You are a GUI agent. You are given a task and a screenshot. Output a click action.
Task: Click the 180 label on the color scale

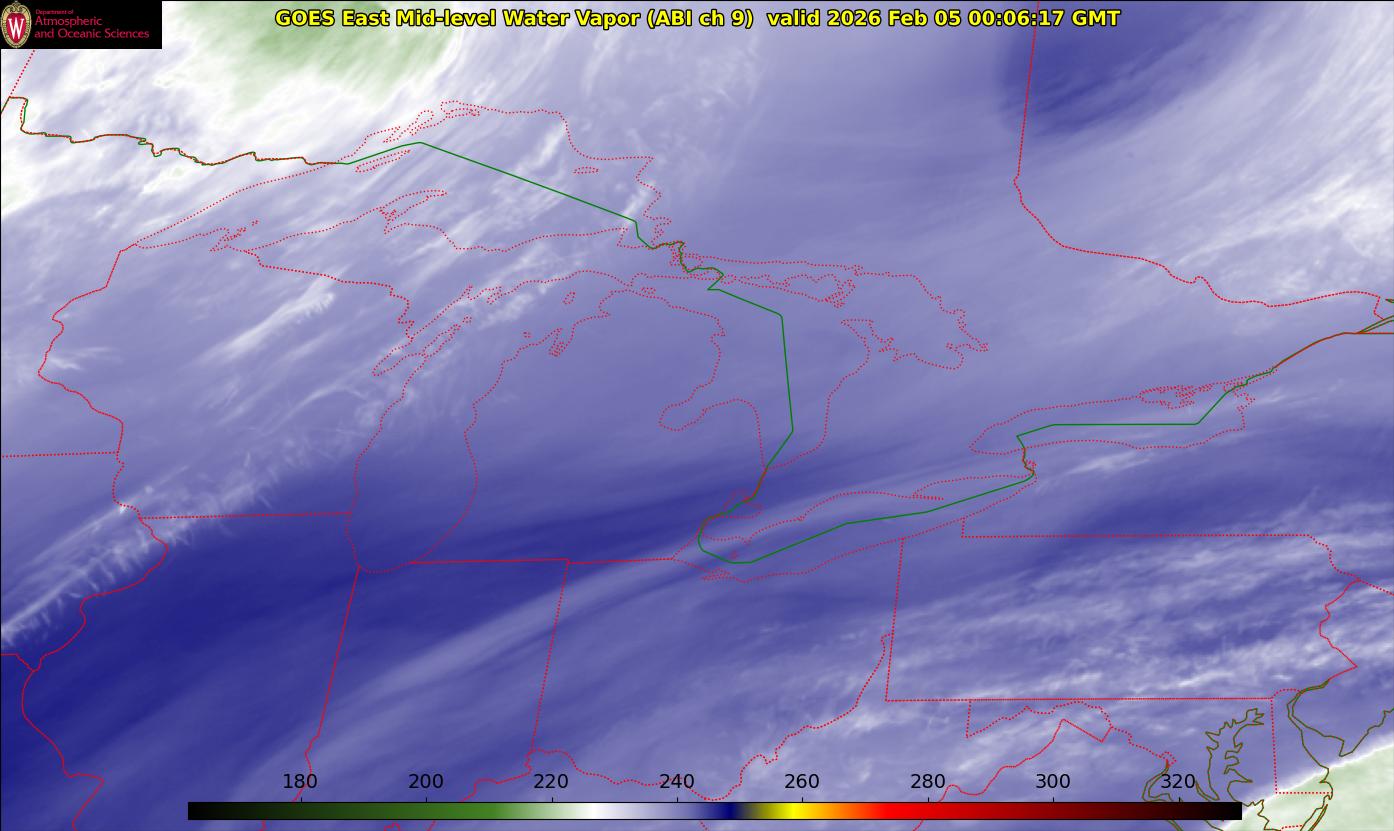coord(300,782)
